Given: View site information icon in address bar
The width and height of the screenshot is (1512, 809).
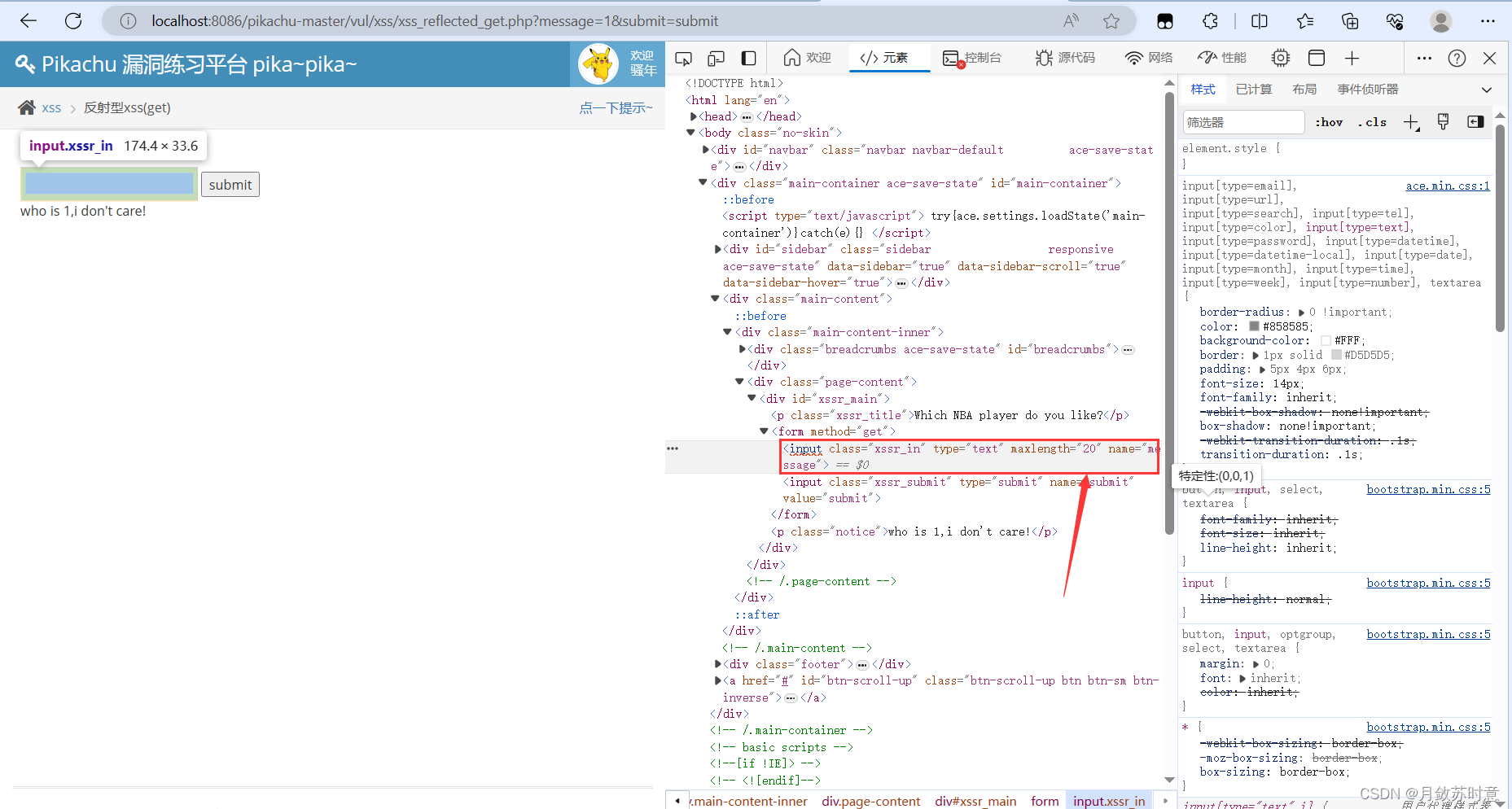Looking at the screenshot, I should tap(128, 21).
